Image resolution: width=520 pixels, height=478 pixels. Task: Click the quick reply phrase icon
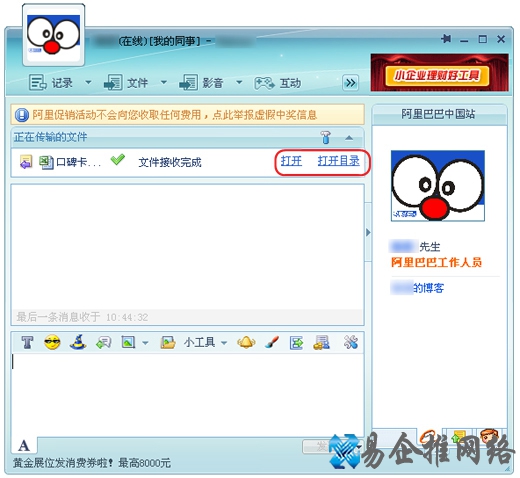click(x=104, y=342)
